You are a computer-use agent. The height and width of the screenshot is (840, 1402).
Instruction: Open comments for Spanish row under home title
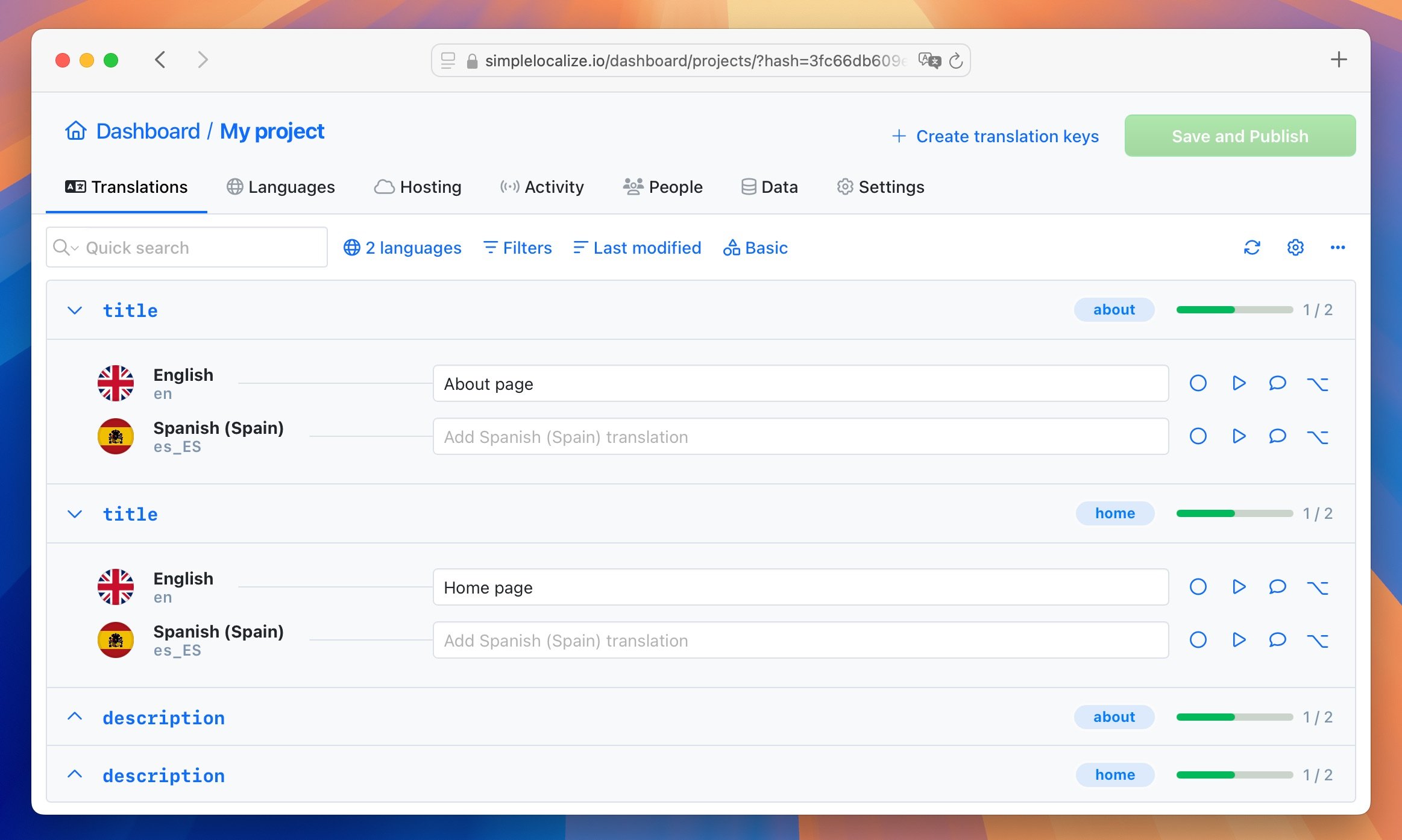coord(1277,640)
